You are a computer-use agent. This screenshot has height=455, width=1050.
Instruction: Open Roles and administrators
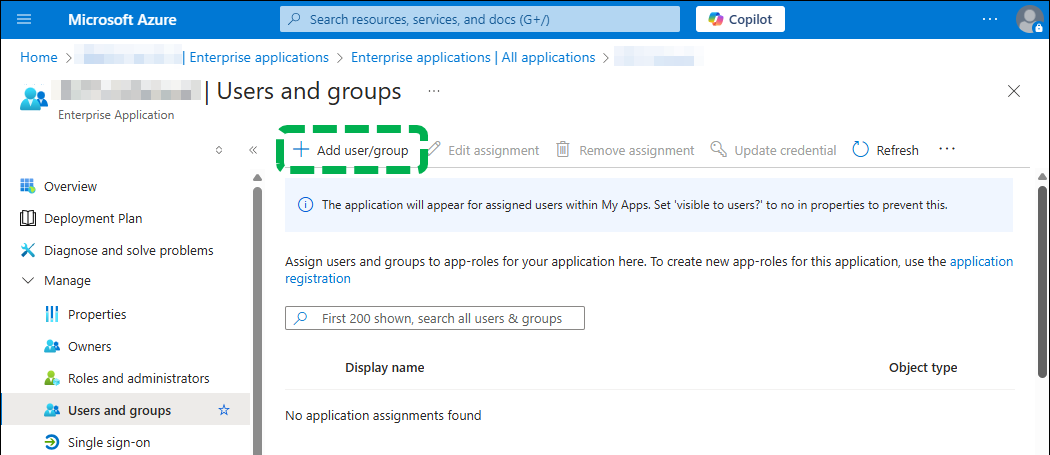[x=138, y=378]
